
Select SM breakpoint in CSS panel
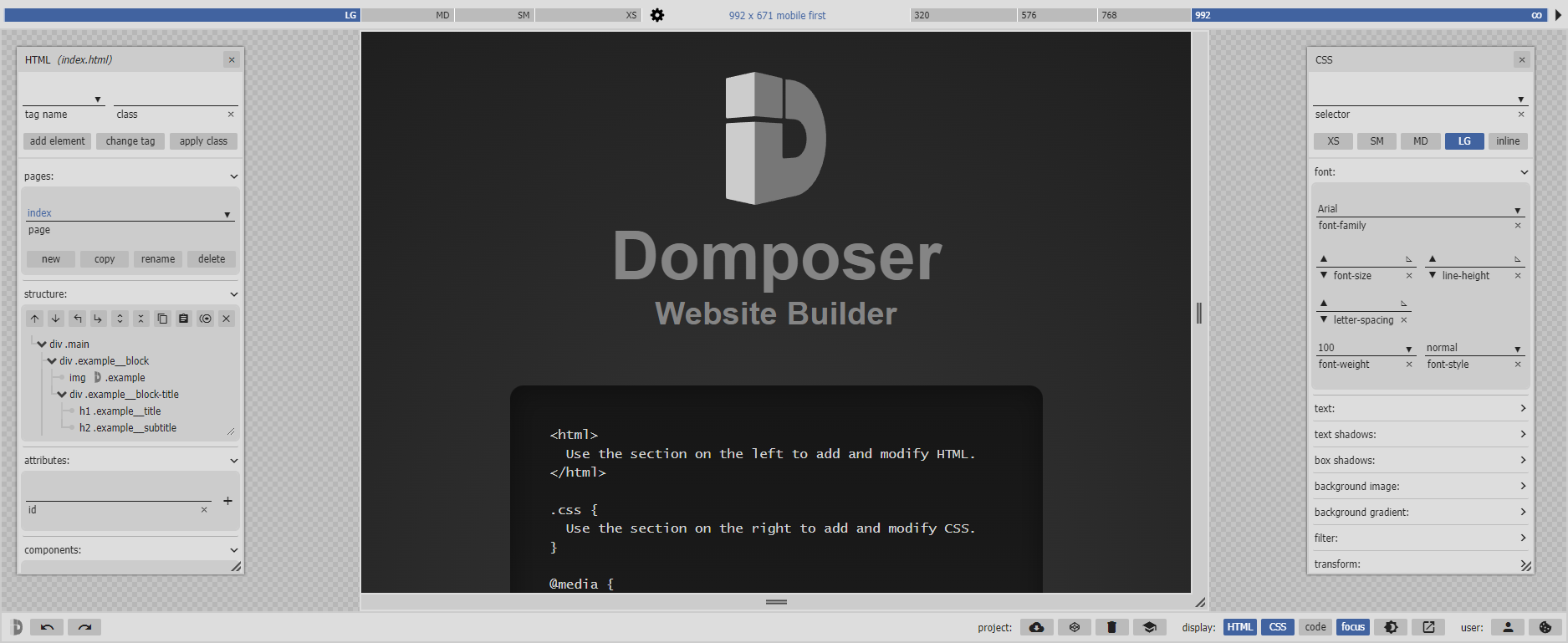[x=1376, y=141]
